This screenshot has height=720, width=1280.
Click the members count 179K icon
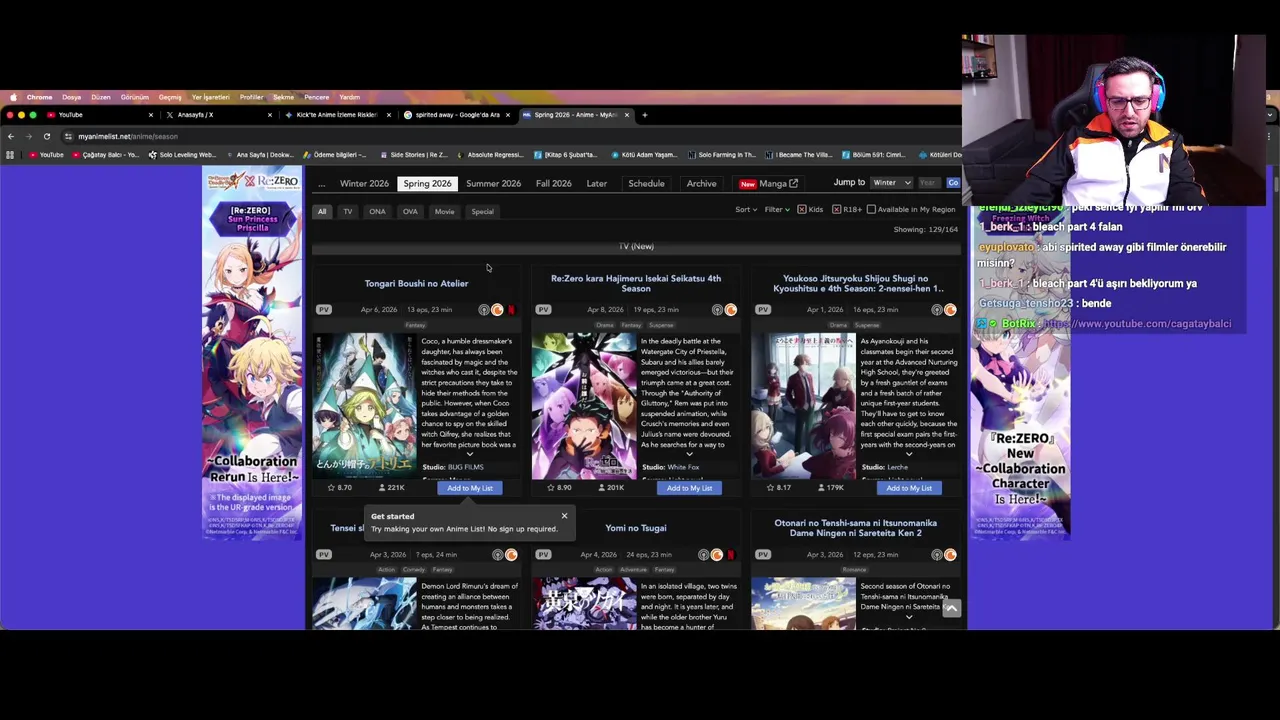(822, 488)
